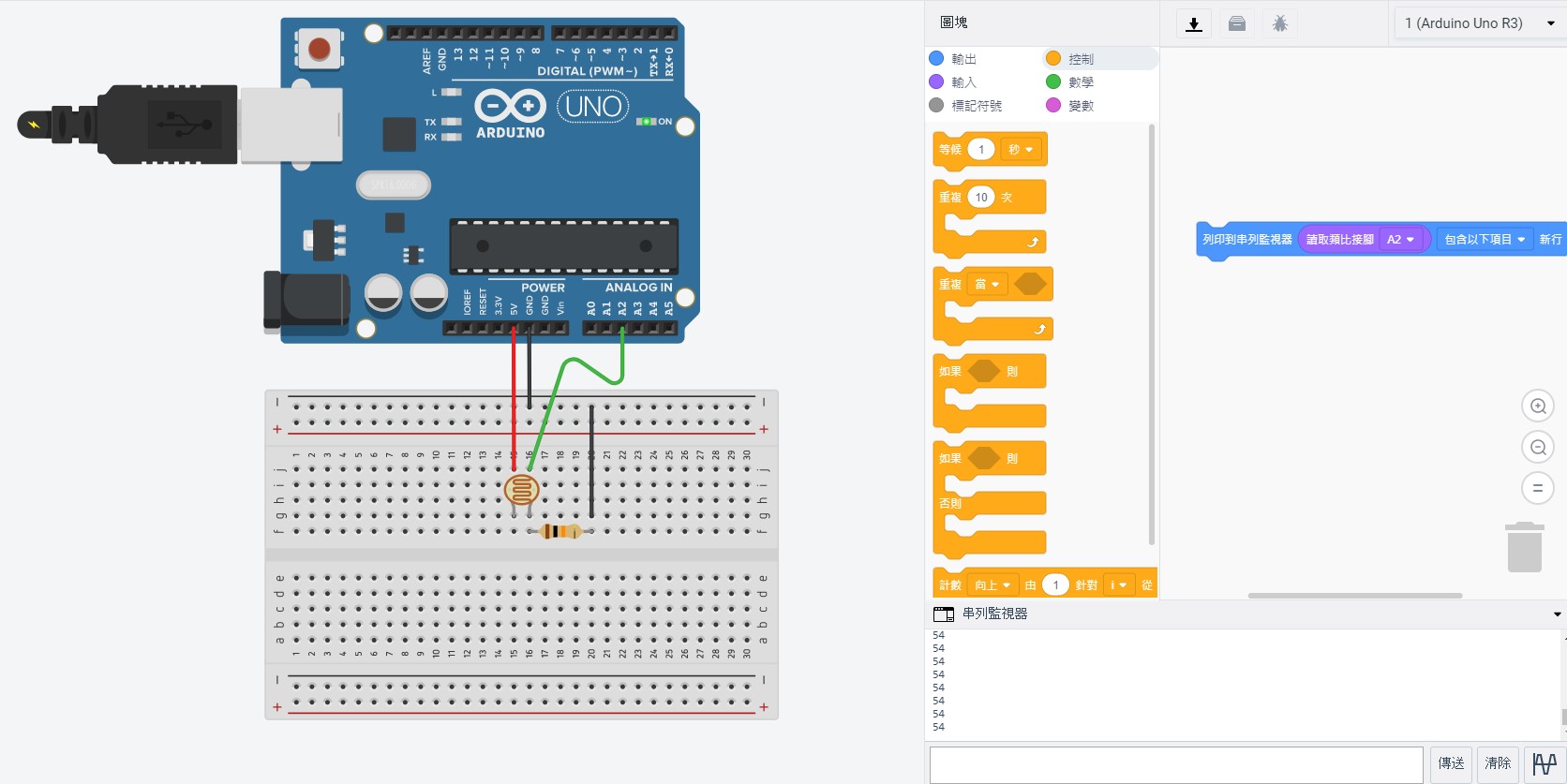Reset workspace zoom with equals icon
Viewport: 1567px width, 784px height.
tap(1538, 488)
